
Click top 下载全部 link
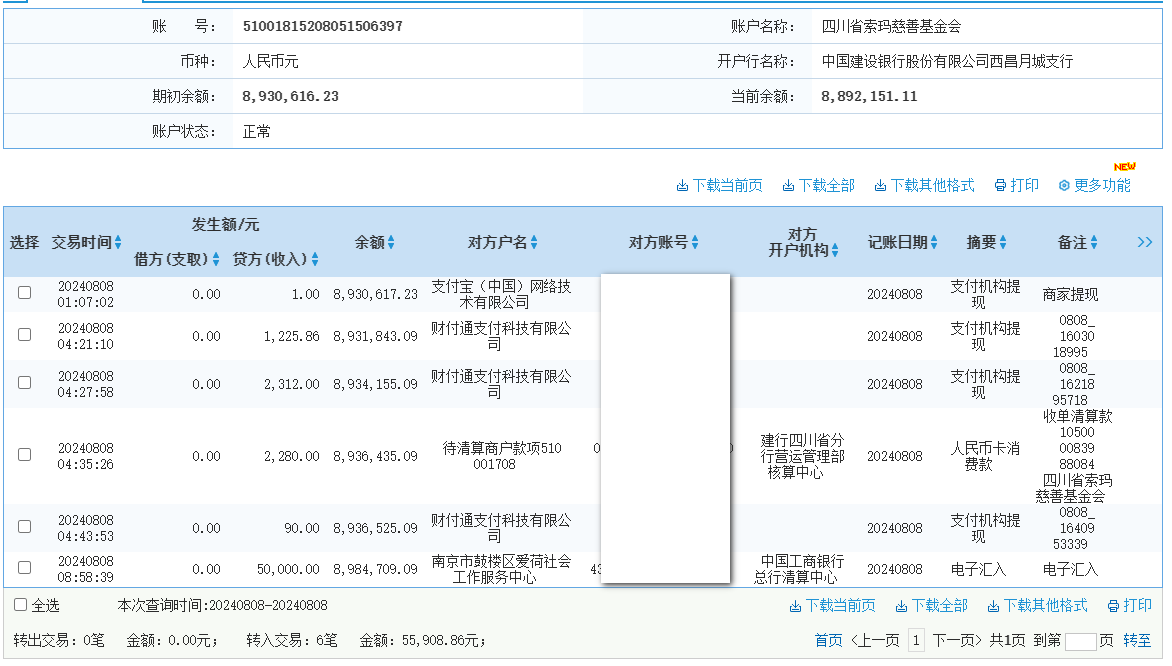(x=818, y=185)
